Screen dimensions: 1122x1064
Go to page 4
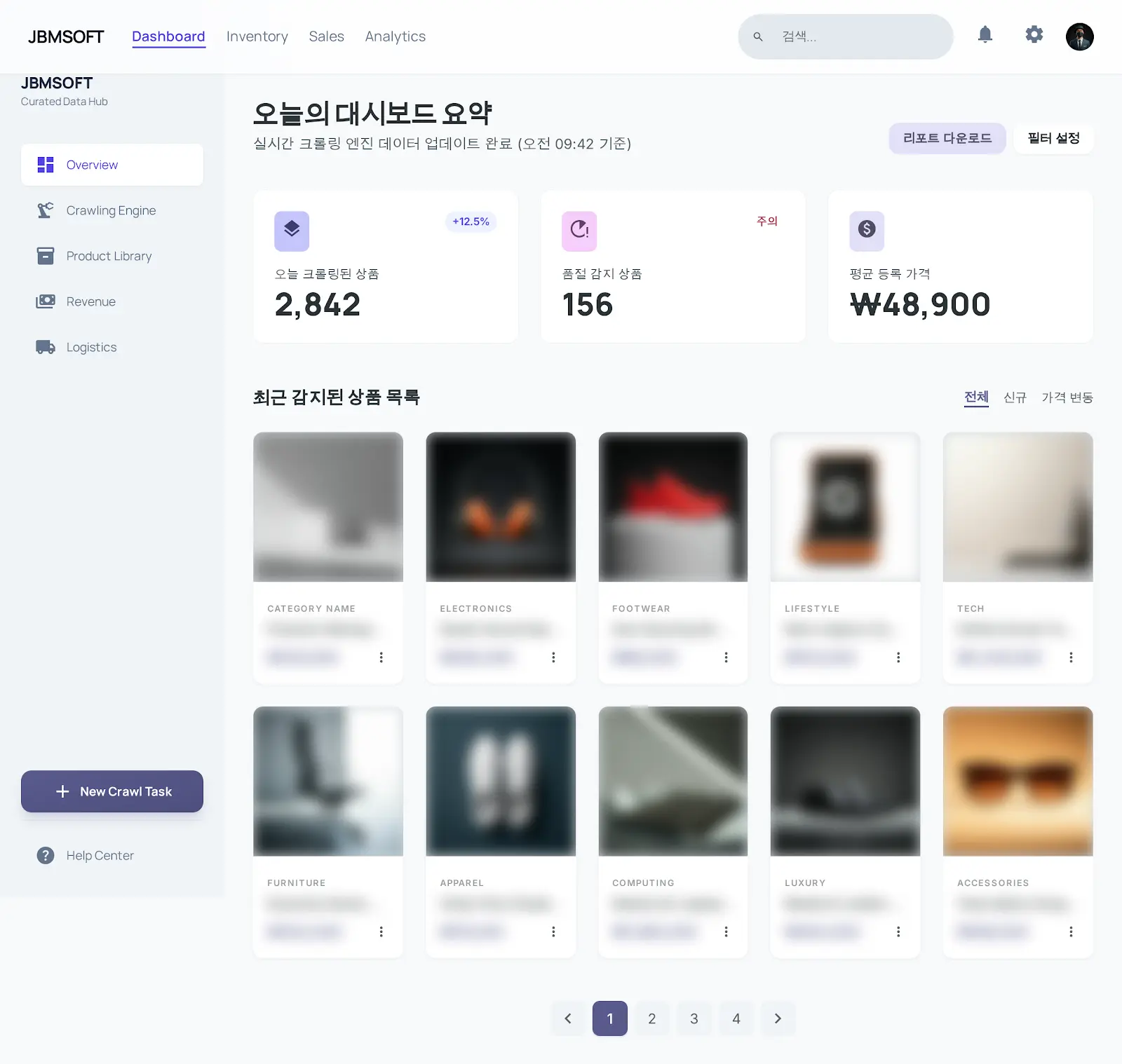736,1018
